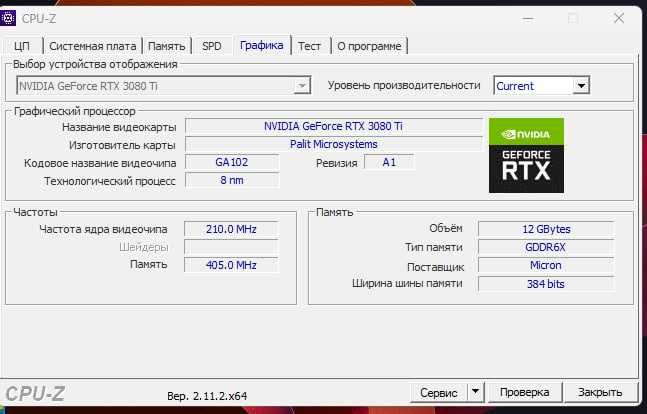This screenshot has height=414, width=647.
Task: Click the Поставщик label
Action: [435, 267]
